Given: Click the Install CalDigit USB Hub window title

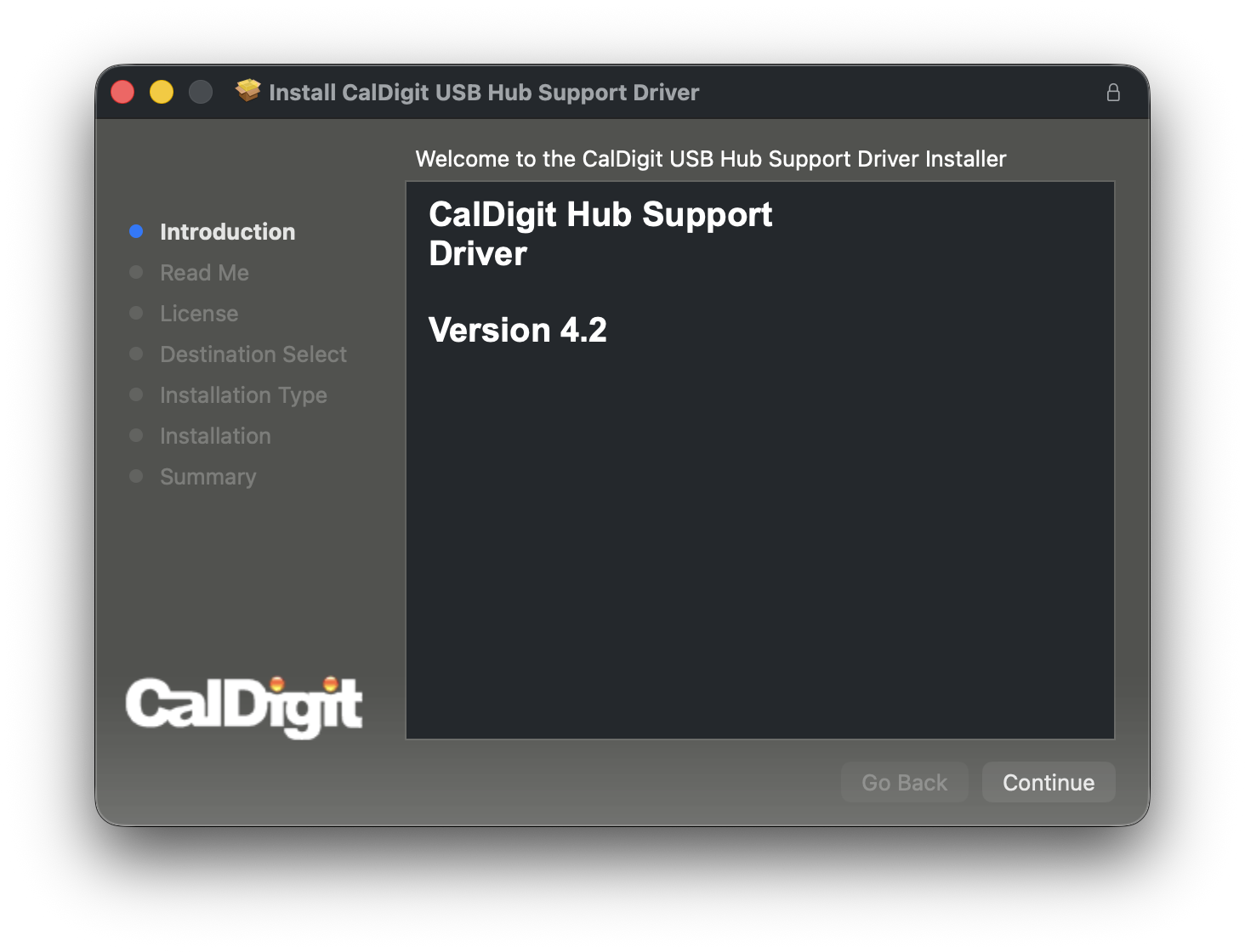Looking at the screenshot, I should tap(483, 93).
